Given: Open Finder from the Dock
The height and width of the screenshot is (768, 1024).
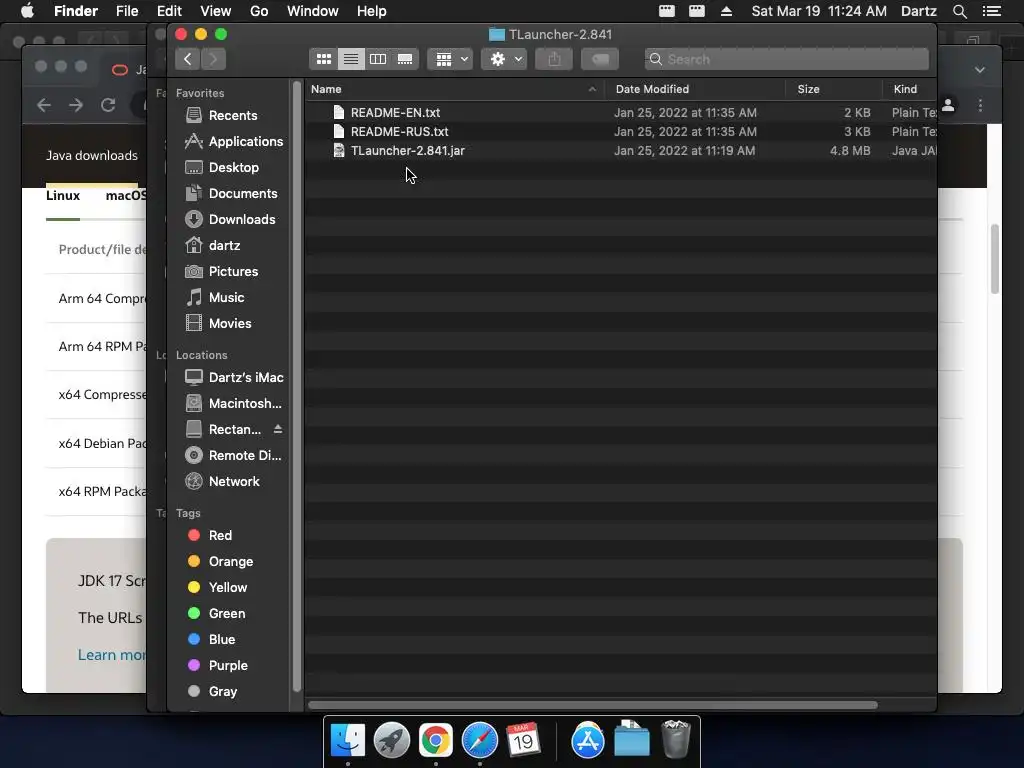Looking at the screenshot, I should 347,740.
